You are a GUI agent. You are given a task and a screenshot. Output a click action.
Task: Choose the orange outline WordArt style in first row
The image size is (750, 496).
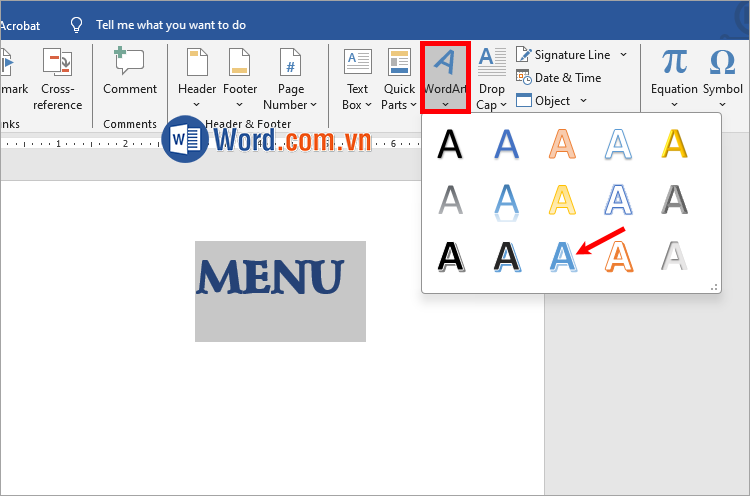tap(562, 143)
